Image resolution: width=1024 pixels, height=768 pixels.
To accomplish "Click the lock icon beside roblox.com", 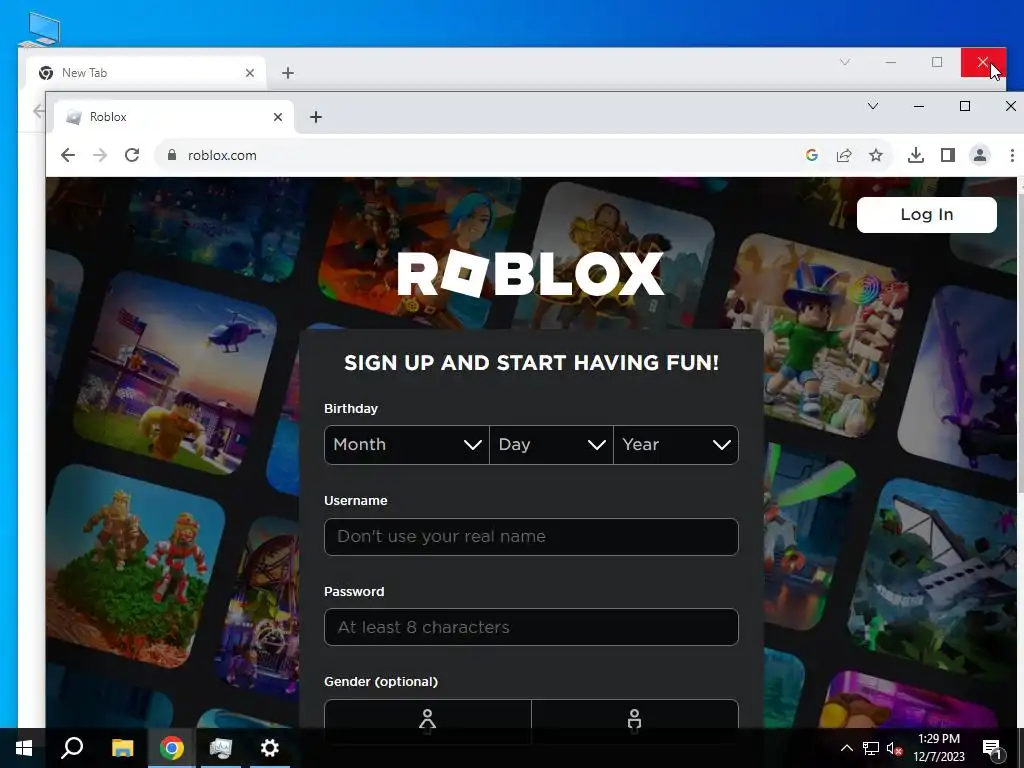I will click(172, 155).
